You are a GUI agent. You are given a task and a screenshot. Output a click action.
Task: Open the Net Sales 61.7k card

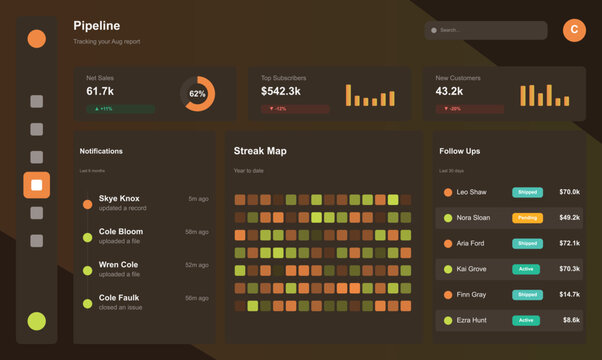point(155,94)
